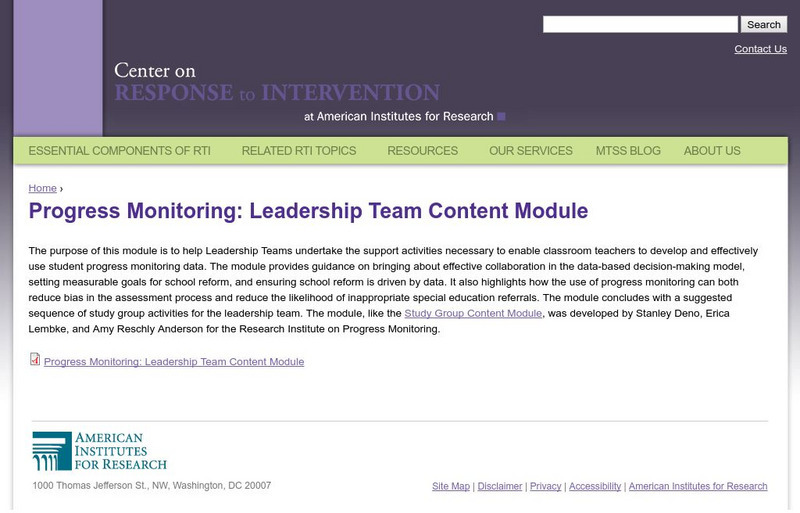Click the Center on Response to Intervention logo
800x513 pixels.
277,84
